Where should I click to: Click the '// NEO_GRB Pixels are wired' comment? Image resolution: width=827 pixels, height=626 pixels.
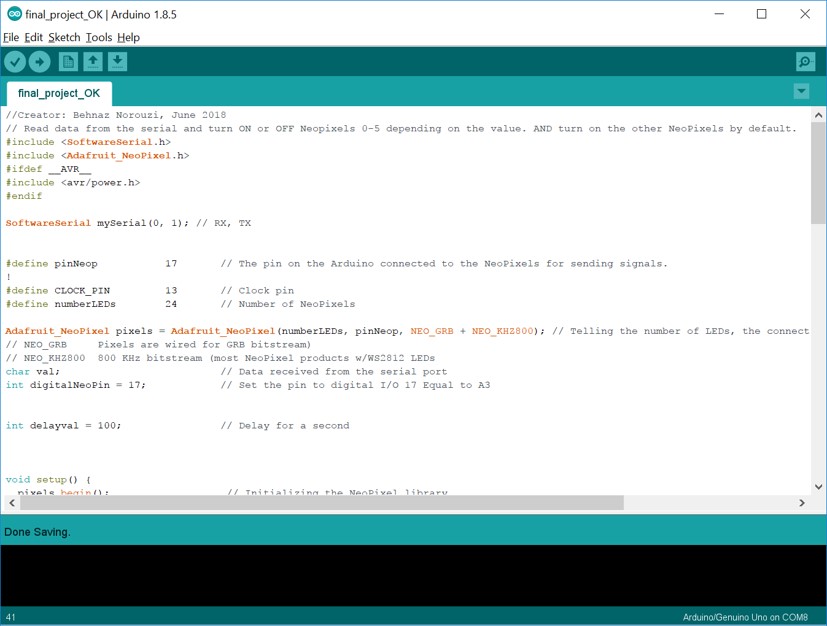click(158, 345)
